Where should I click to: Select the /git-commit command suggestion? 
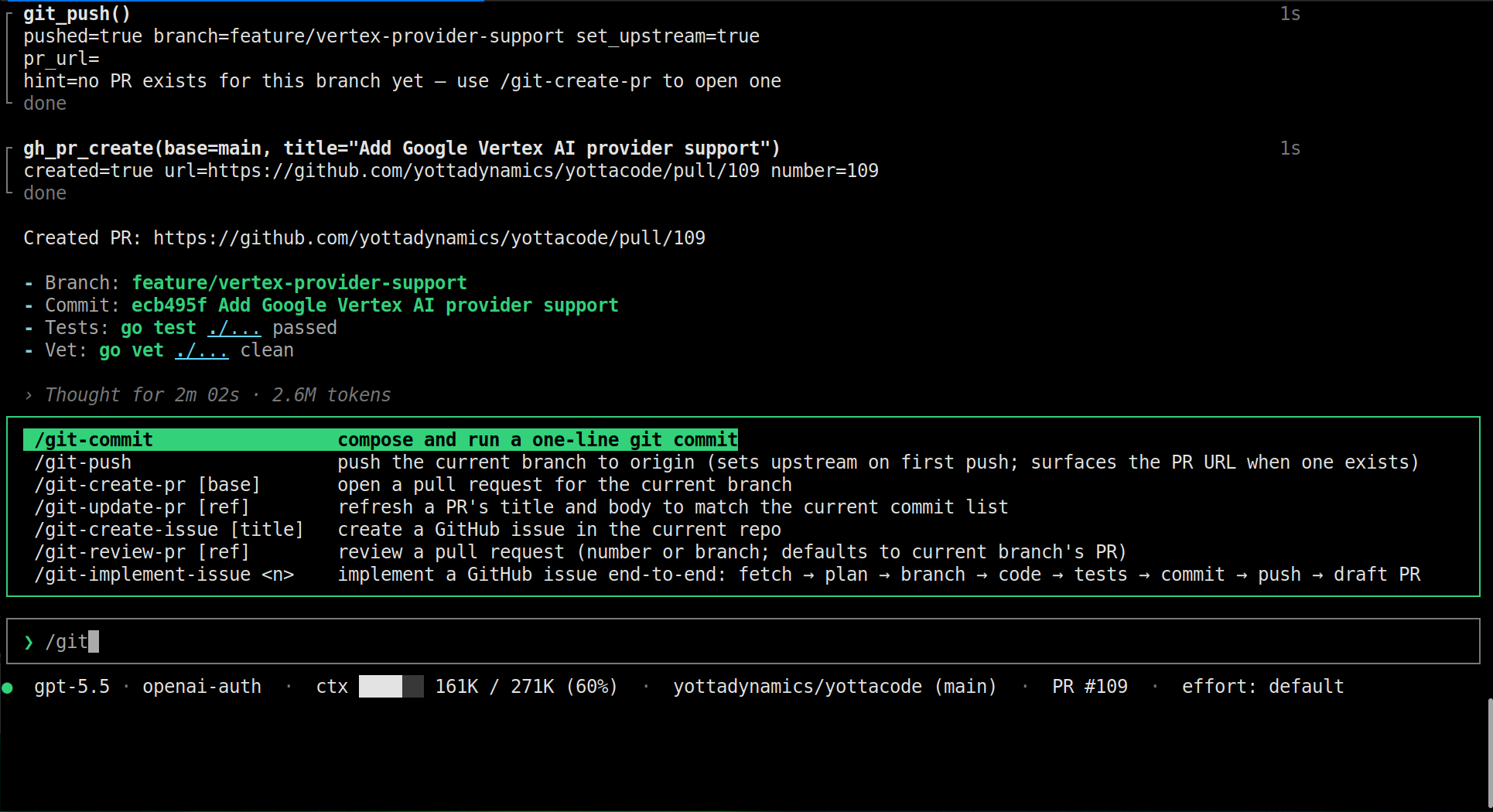[381, 440]
